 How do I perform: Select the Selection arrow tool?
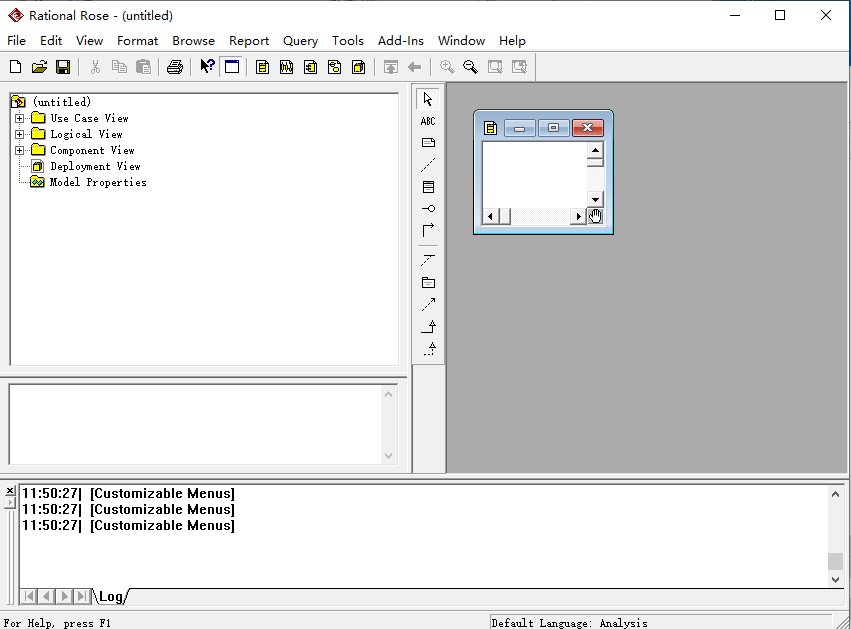click(x=428, y=99)
